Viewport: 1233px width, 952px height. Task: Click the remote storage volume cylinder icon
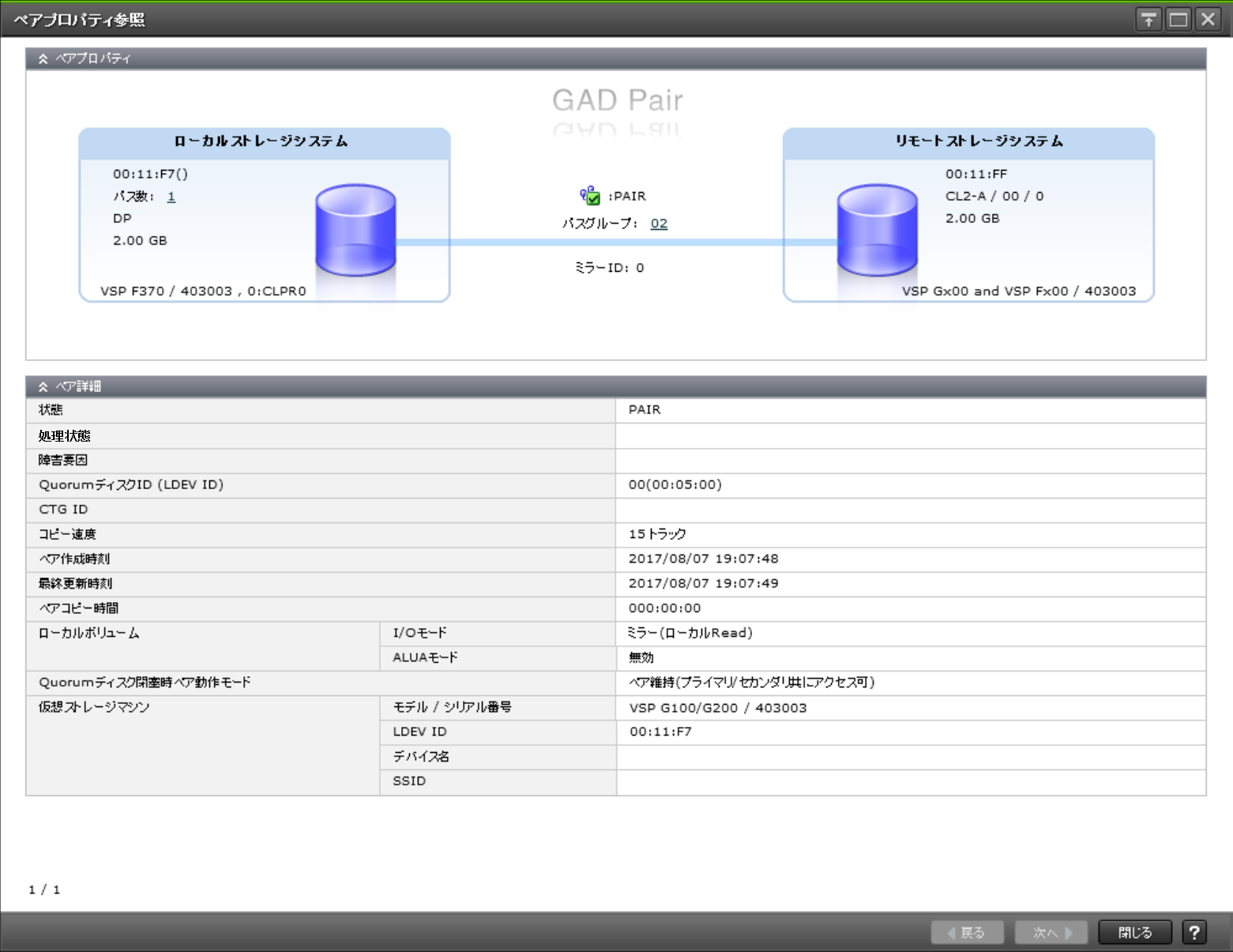coord(877,230)
